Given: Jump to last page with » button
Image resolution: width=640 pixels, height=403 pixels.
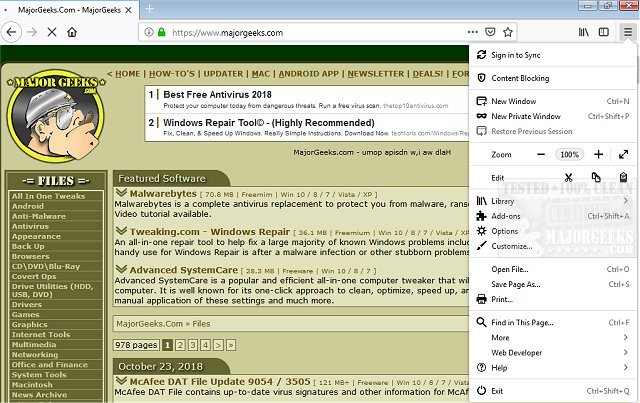Looking at the screenshot, I should (231, 345).
